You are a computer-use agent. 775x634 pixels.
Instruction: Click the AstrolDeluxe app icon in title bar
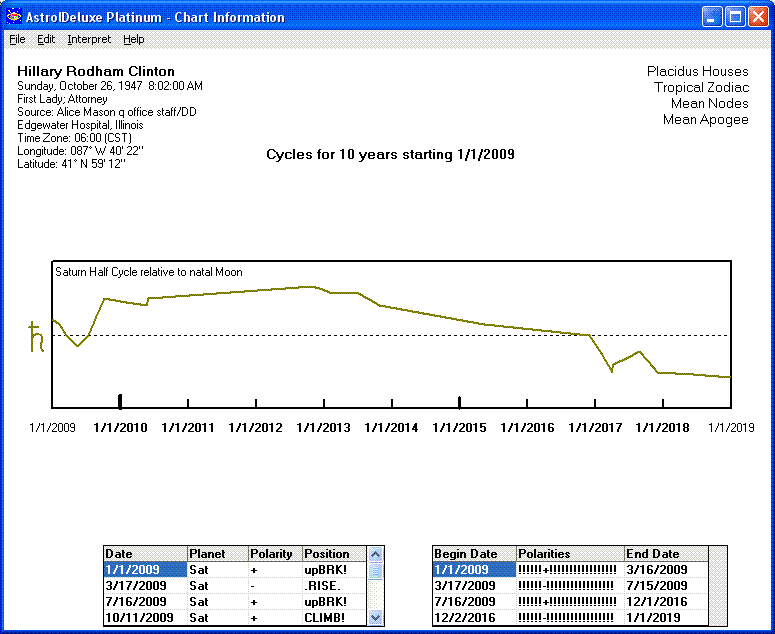(14, 17)
